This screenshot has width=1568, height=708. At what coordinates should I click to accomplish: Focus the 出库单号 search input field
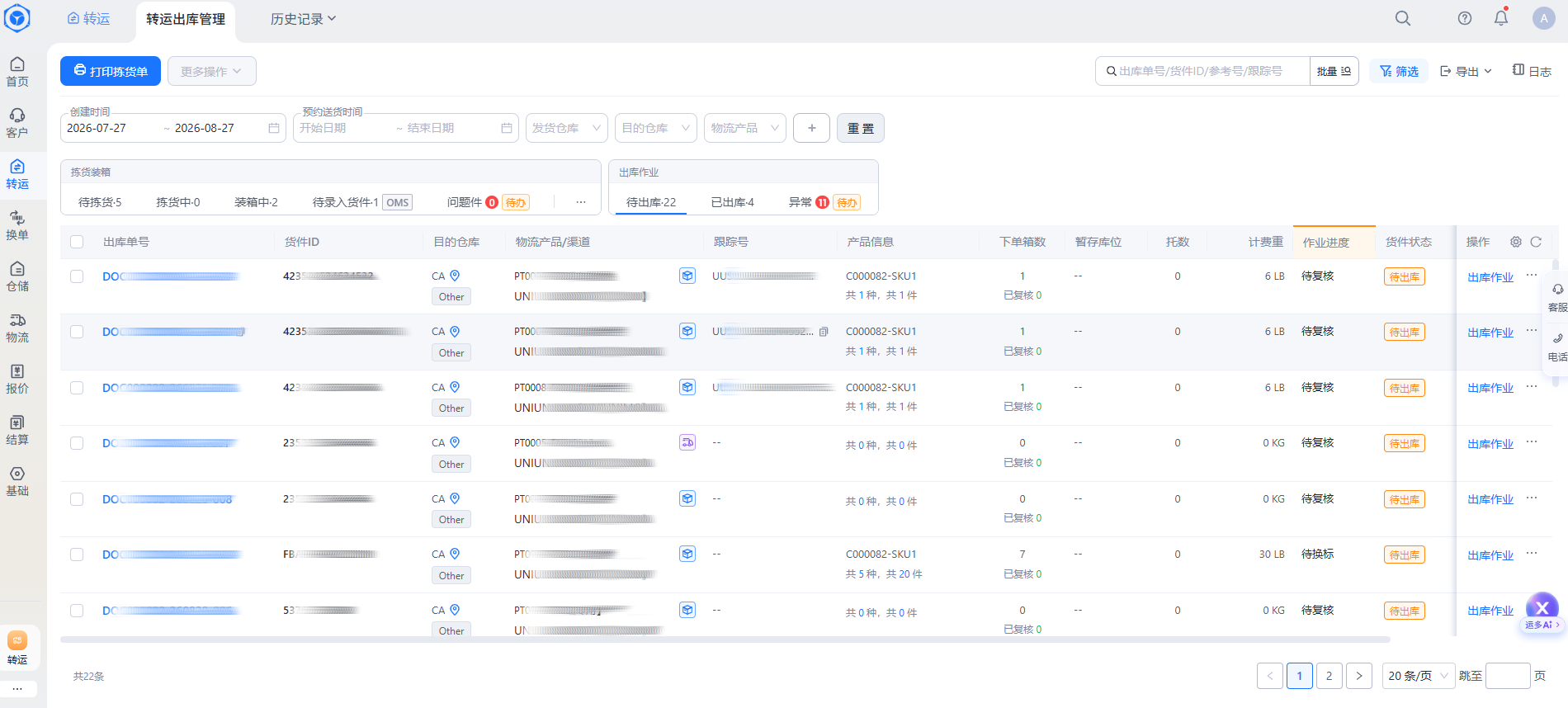(x=1202, y=71)
